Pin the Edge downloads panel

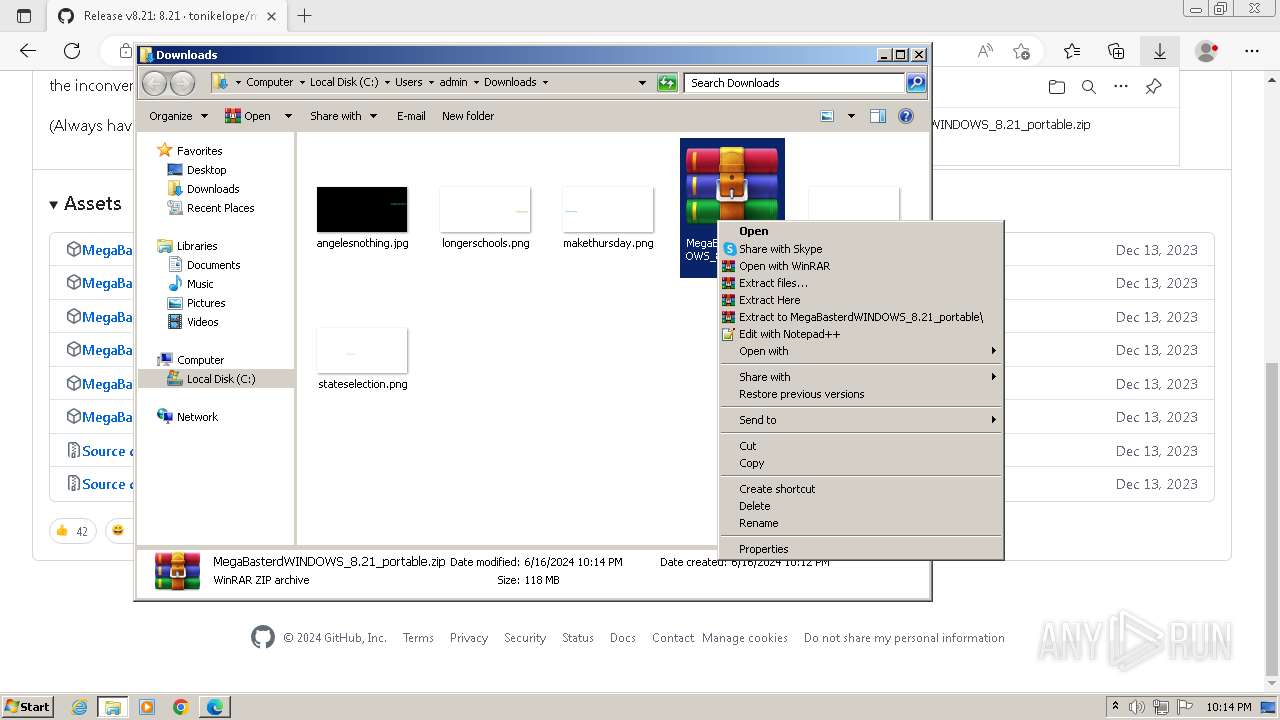[x=1153, y=87]
